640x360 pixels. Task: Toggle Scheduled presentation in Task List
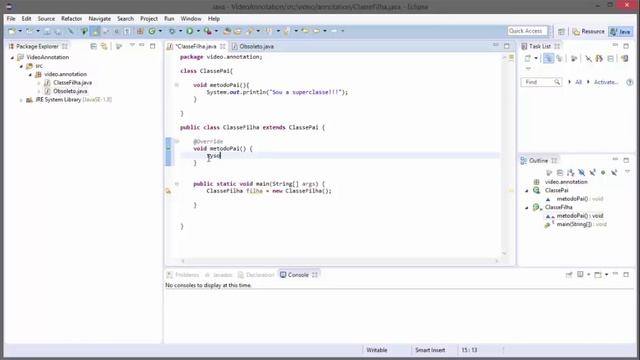tap(559, 59)
